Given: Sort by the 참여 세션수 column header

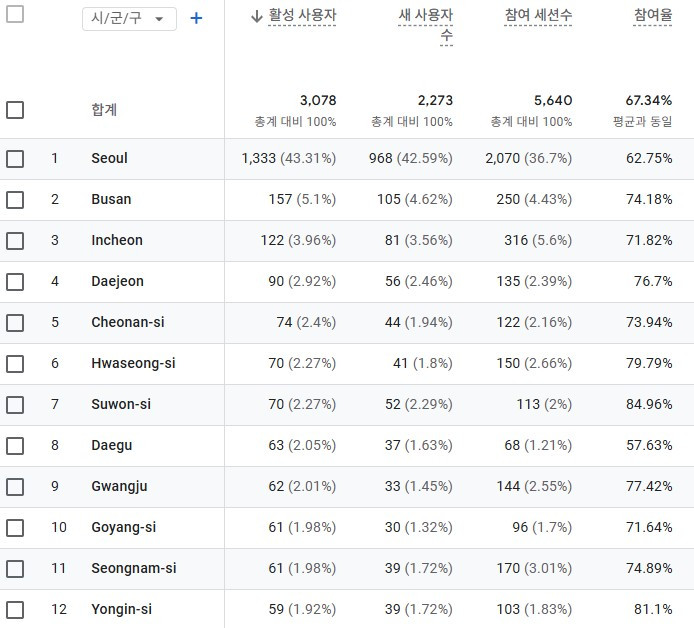Looking at the screenshot, I should click(538, 15).
